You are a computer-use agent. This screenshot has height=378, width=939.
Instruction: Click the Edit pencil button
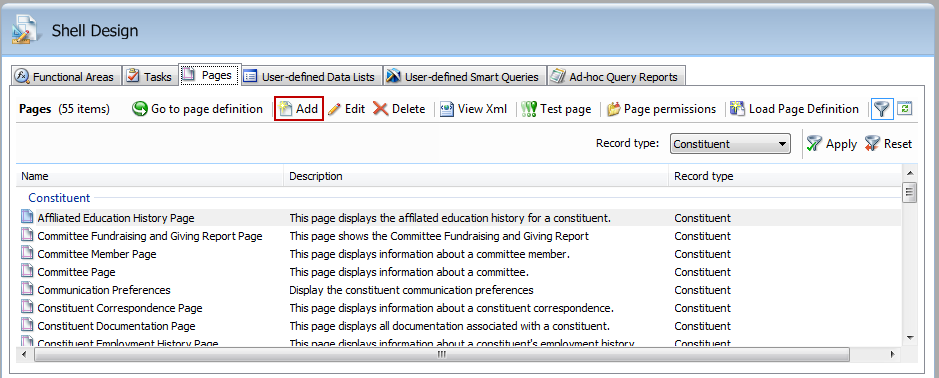pyautogui.click(x=346, y=109)
